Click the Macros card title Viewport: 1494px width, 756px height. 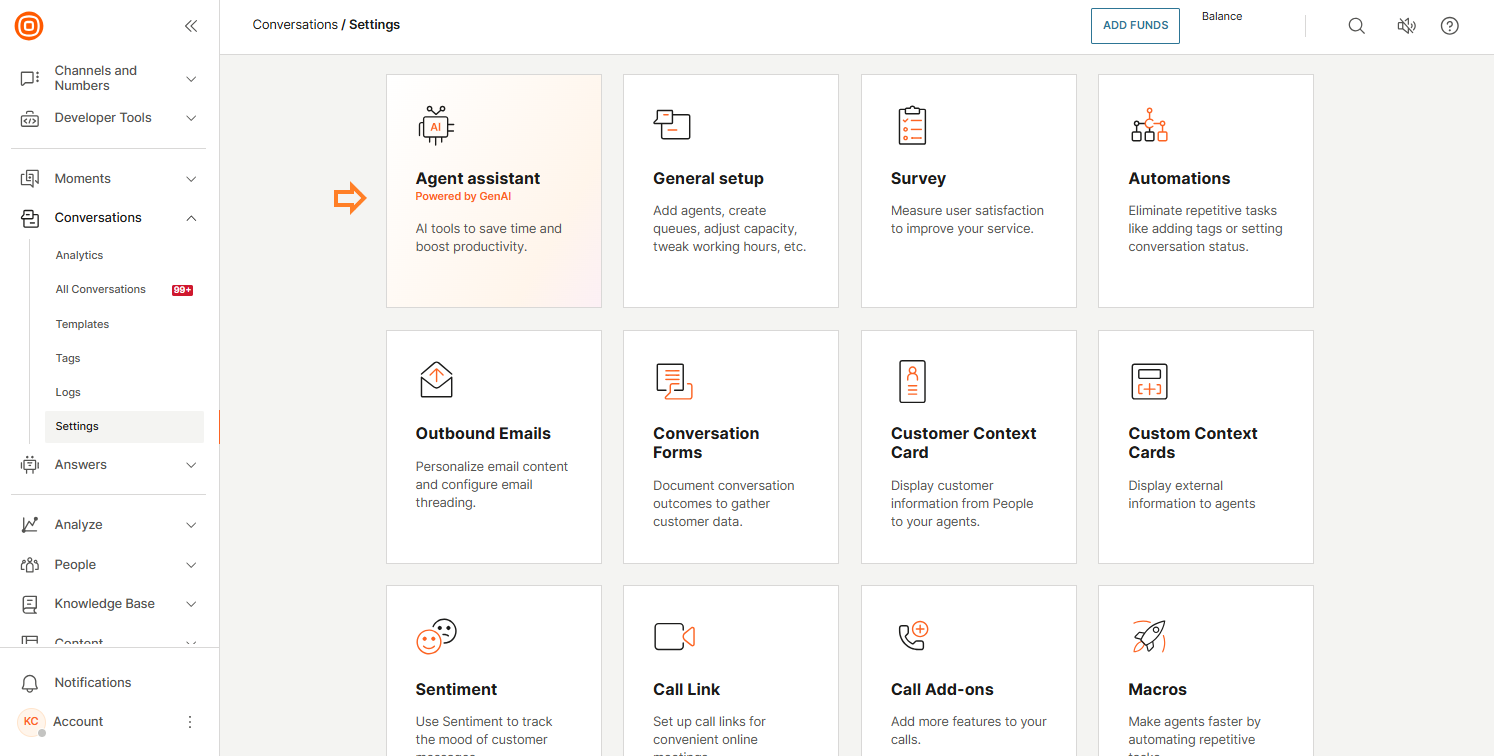(1157, 690)
